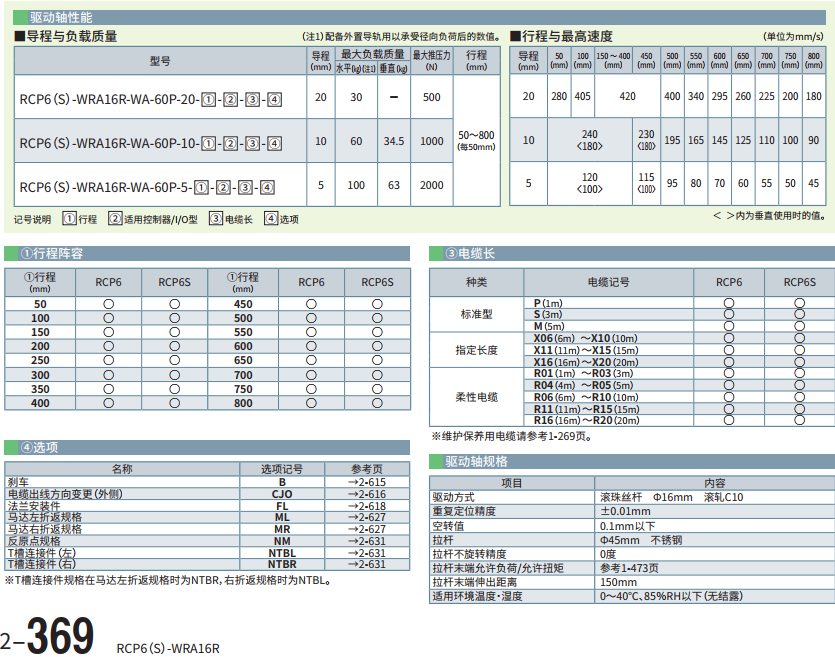Click the page number 2-369

click(48, 635)
